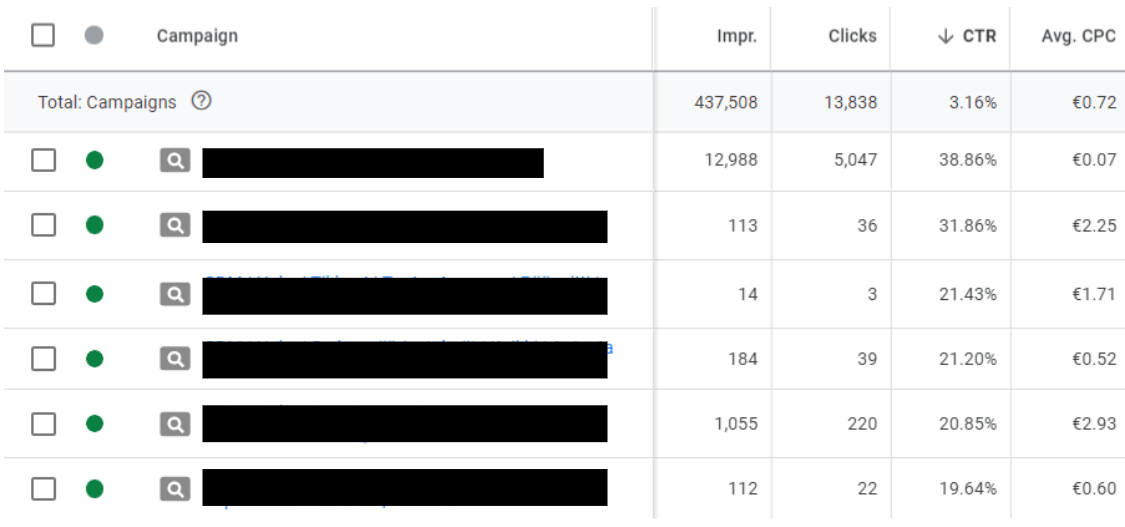
Task: Open the status dropdown in the 38.86% CTR row
Action: click(94, 160)
